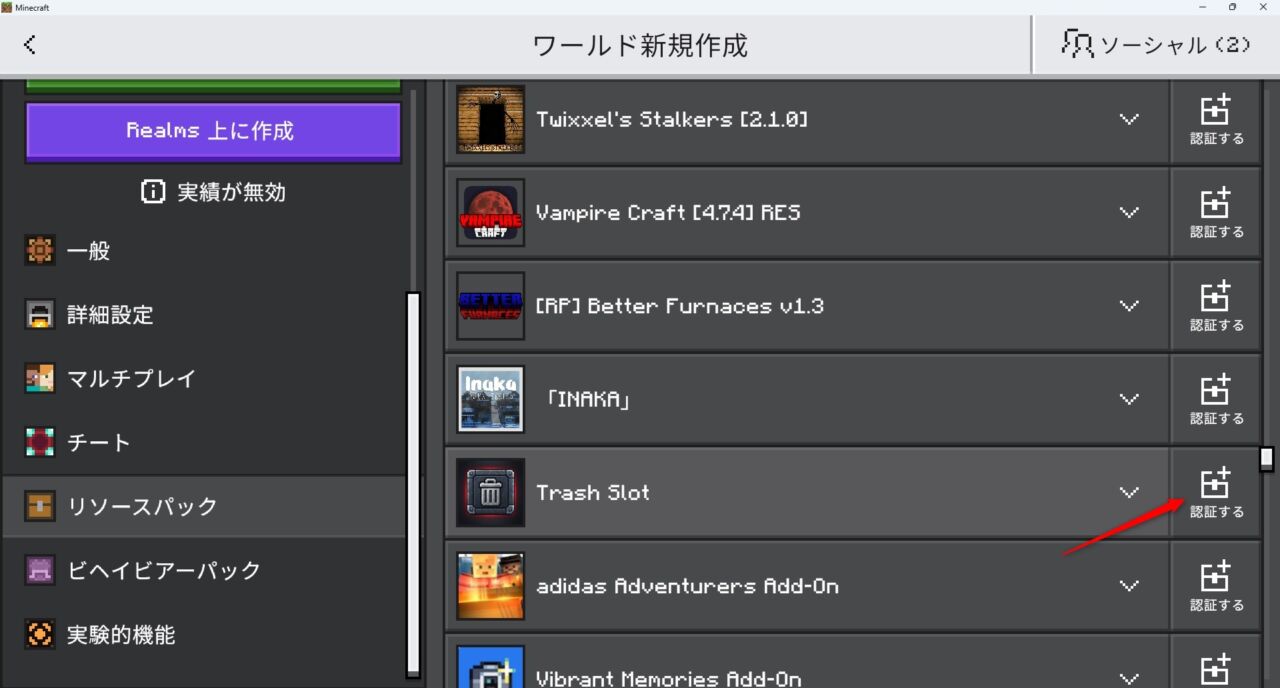Maximize or restore the Minecraft window
Viewport: 1280px width, 688px height.
click(x=1232, y=7)
